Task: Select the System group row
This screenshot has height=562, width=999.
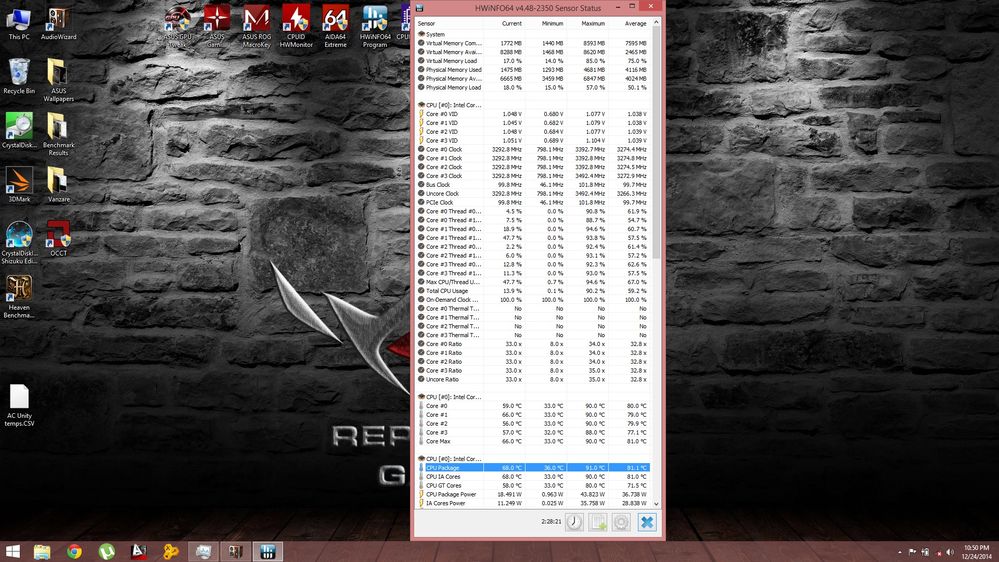Action: [x=533, y=34]
